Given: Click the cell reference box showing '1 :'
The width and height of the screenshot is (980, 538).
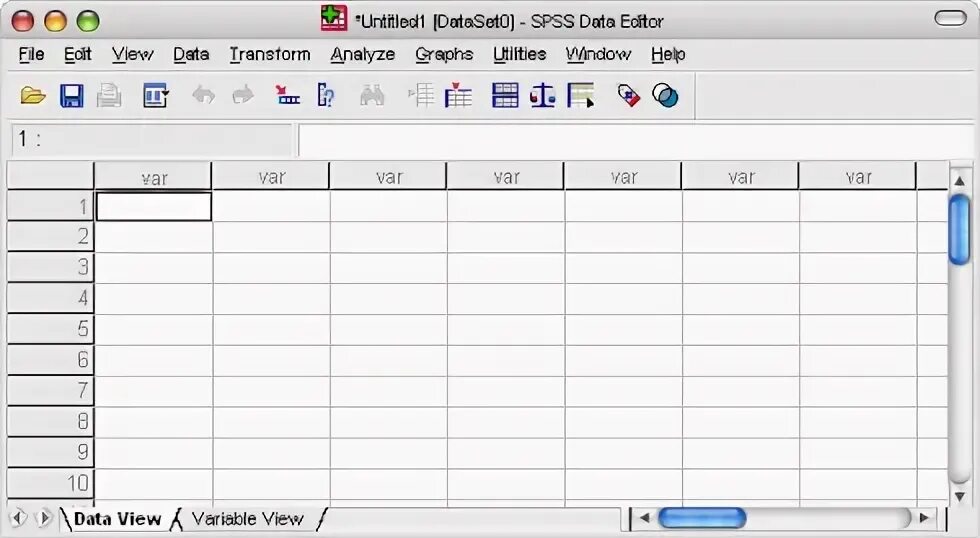Looking at the screenshot, I should coord(151,139).
